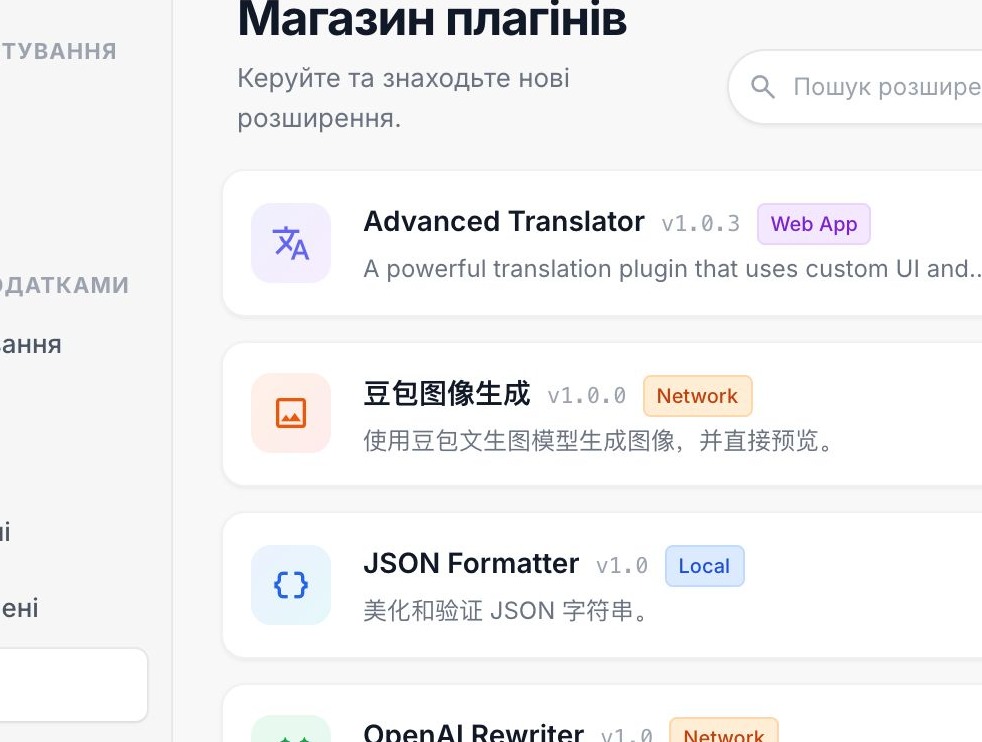Open the JSON Formatter title
982x742 pixels.
coord(471,564)
